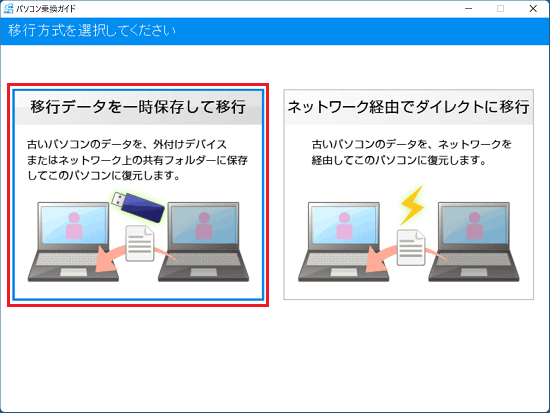
Task: Click the USB flash drive illustration
Action: click(x=138, y=206)
